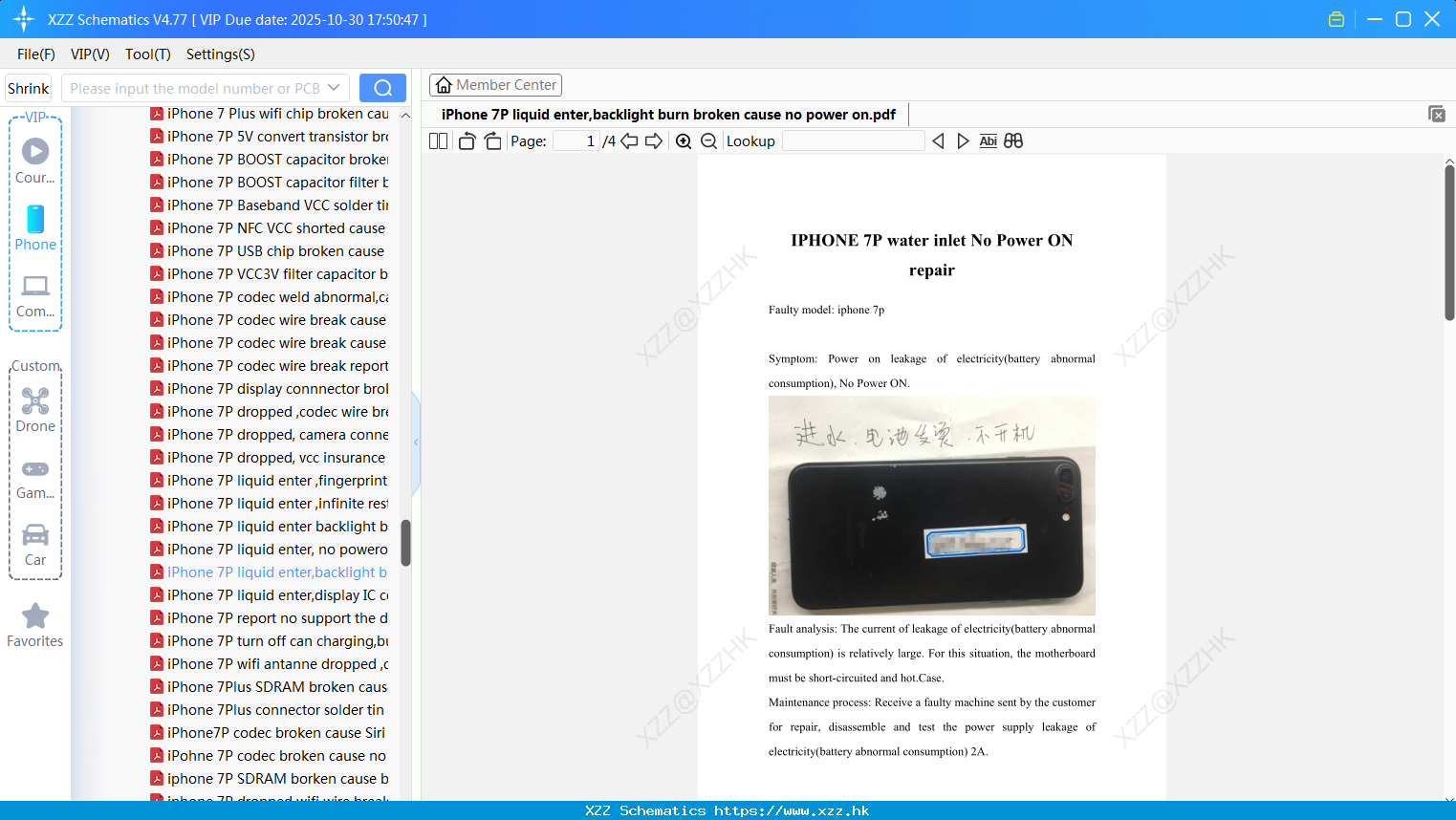This screenshot has width=1456, height=820.
Task: Open VIP menu
Action: [90, 54]
